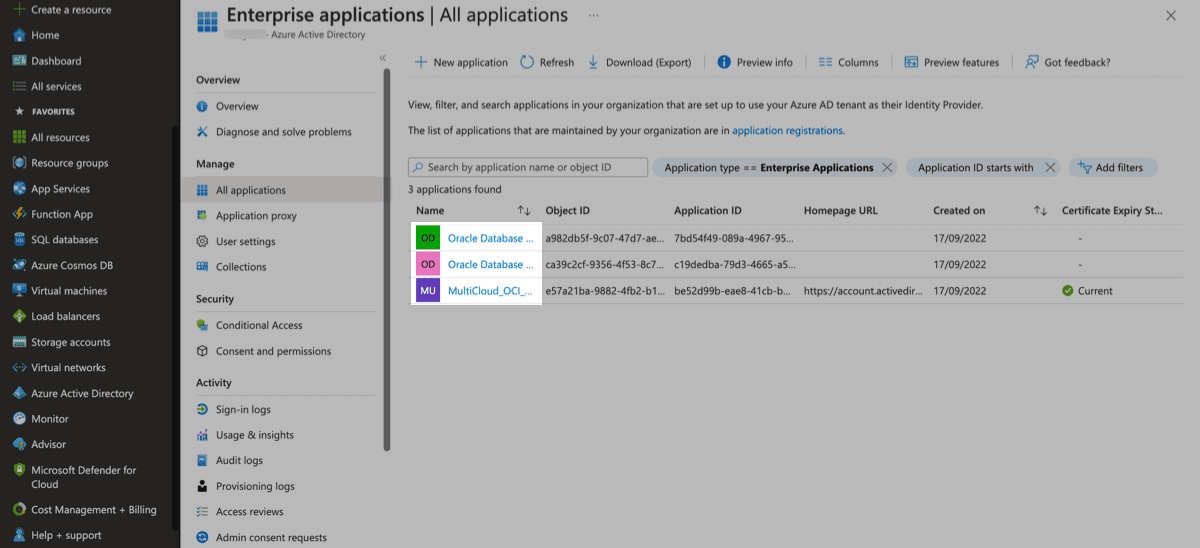The height and width of the screenshot is (548, 1200).
Task: Open Conditional Access under Security
Action: click(259, 325)
